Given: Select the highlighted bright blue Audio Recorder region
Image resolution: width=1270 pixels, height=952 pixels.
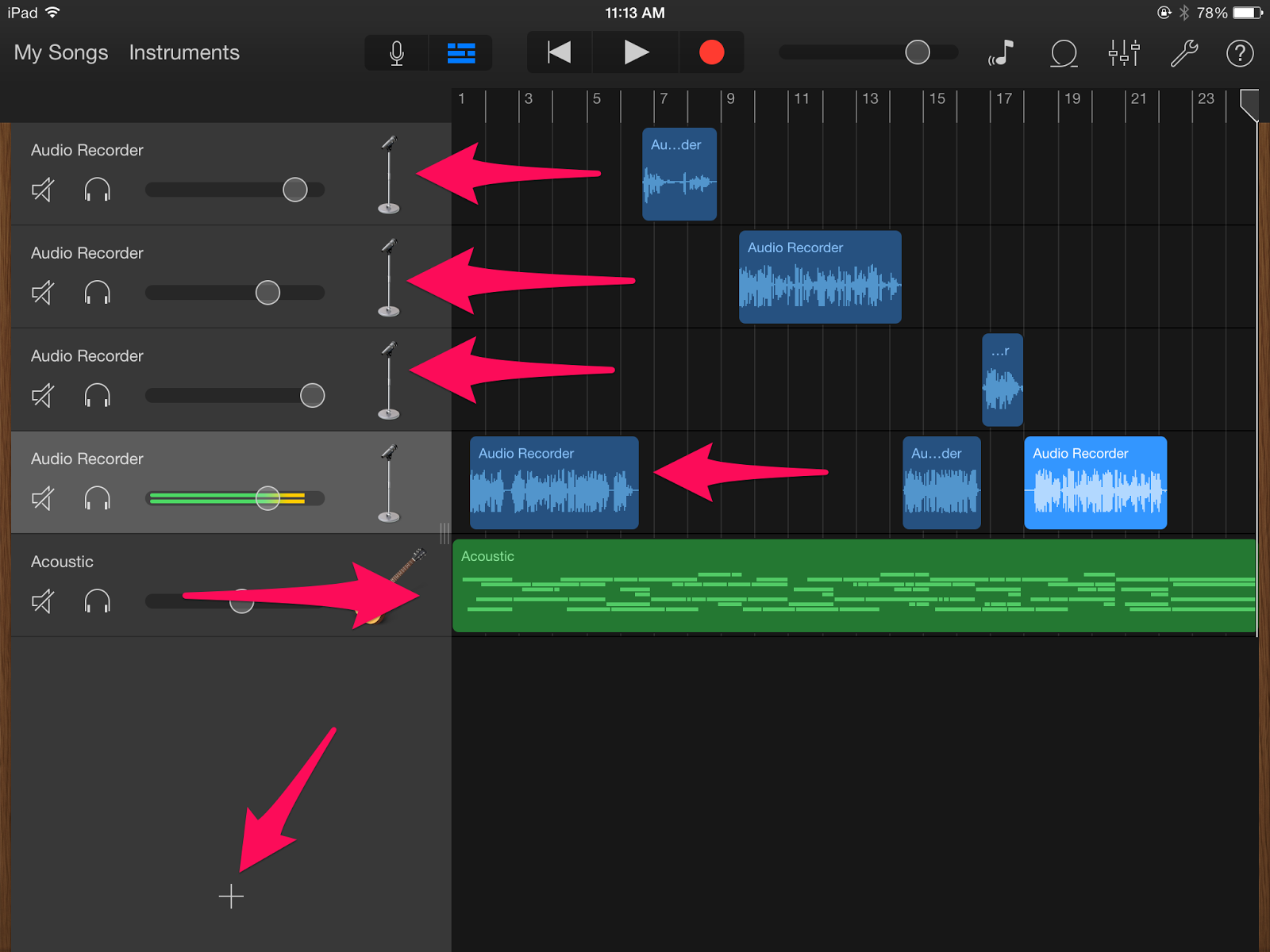Looking at the screenshot, I should click(1095, 482).
